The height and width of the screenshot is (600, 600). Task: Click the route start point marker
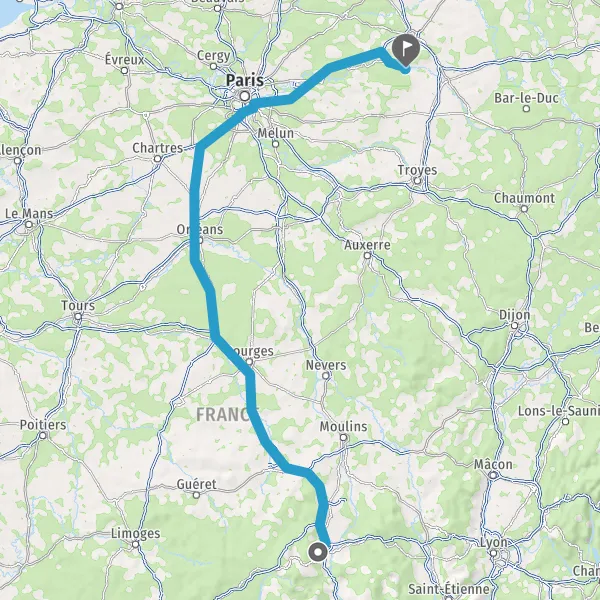coord(318,552)
